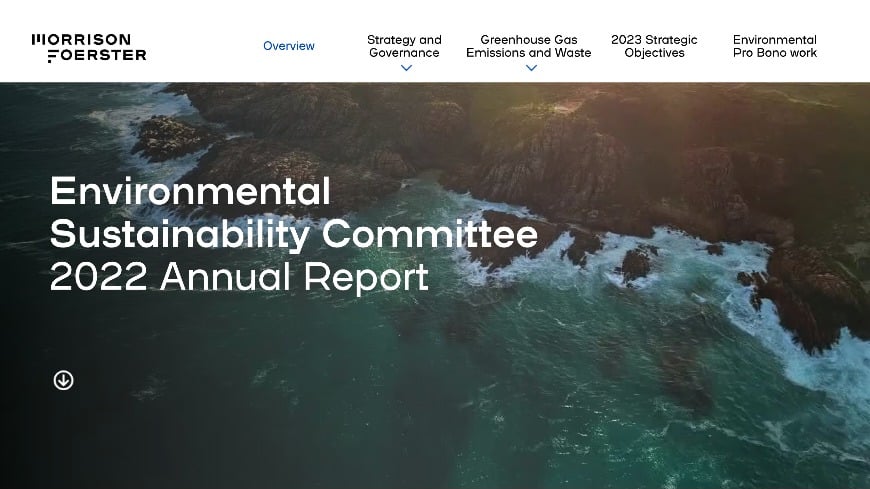Open the Overview navigation item
The image size is (870, 489).
tap(289, 46)
